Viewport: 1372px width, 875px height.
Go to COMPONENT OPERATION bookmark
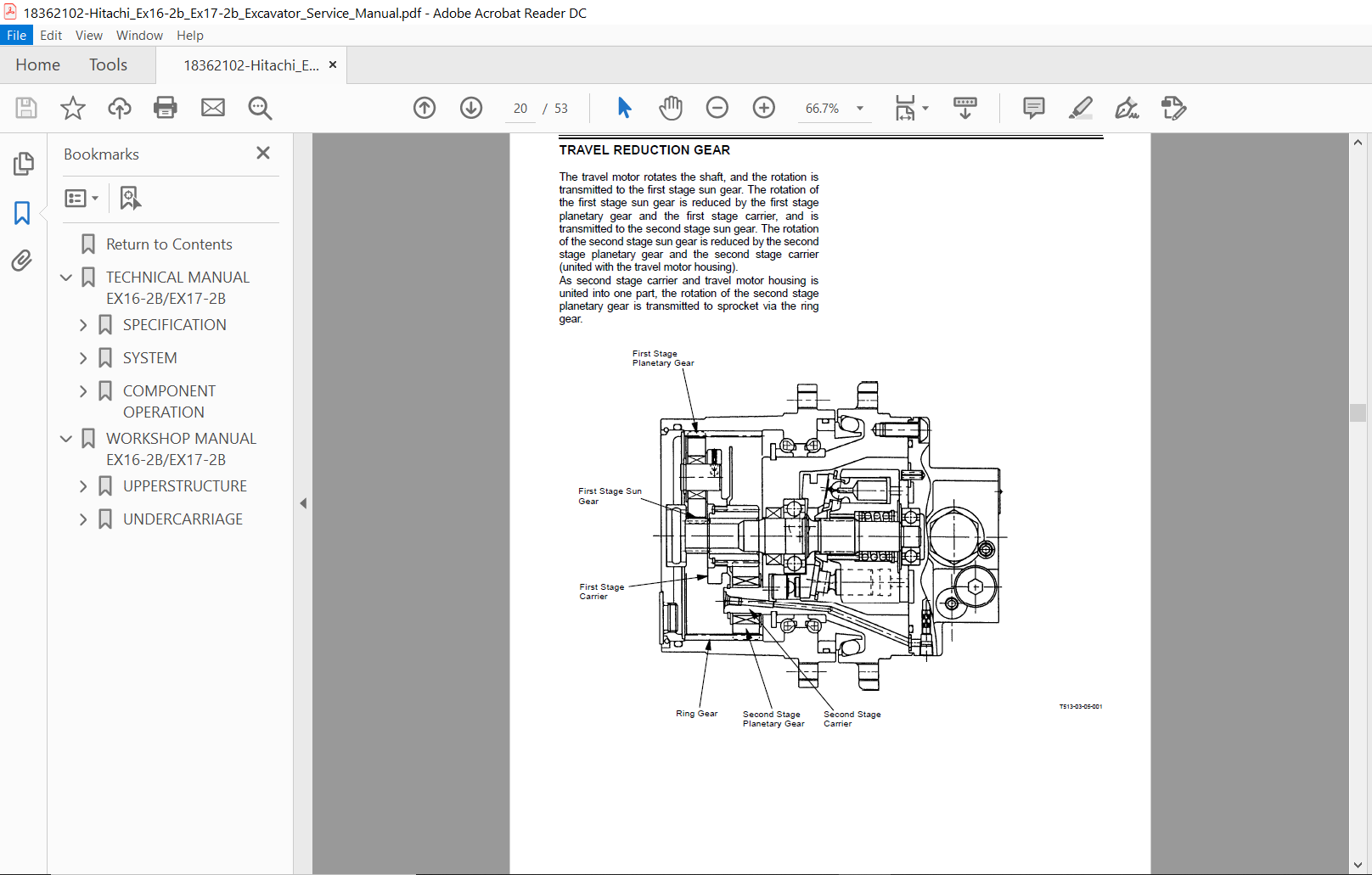(169, 401)
